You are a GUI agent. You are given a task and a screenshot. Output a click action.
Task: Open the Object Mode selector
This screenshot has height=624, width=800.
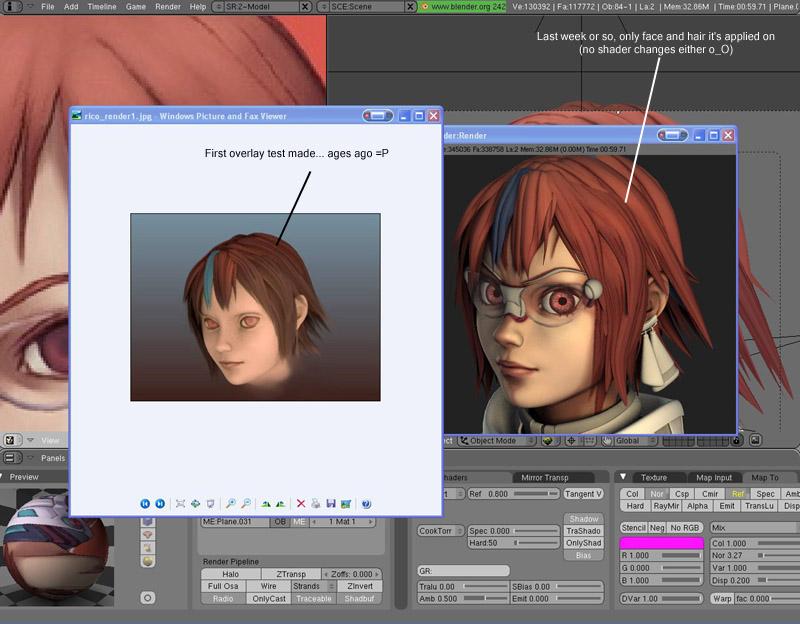[x=497, y=441]
